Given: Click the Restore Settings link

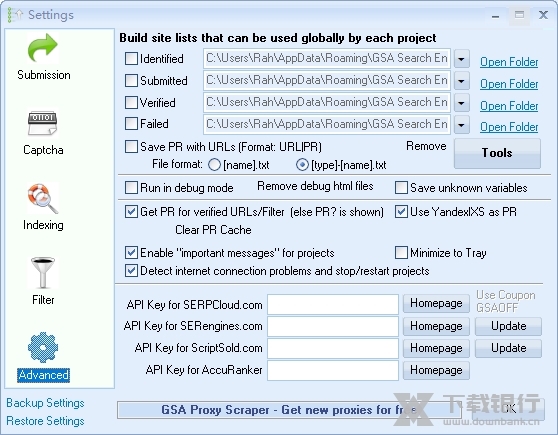Looking at the screenshot, I should (x=45, y=421).
